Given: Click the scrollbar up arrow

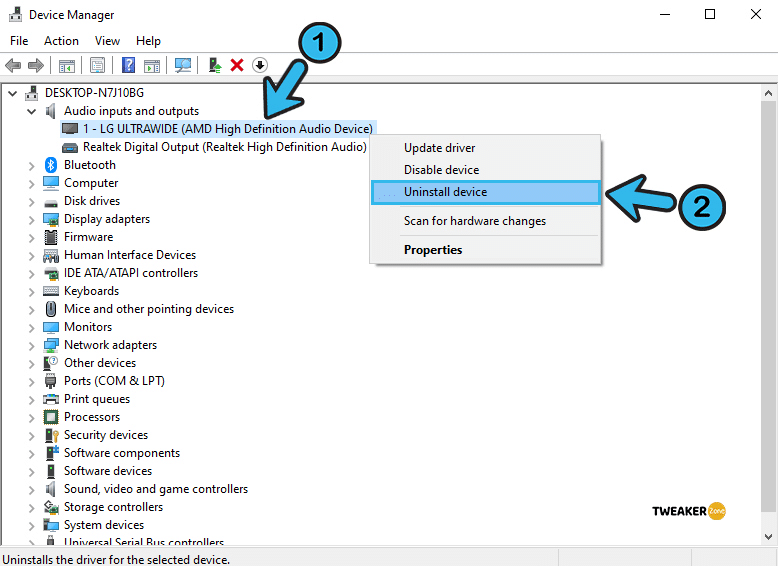Looking at the screenshot, I should coord(768,93).
